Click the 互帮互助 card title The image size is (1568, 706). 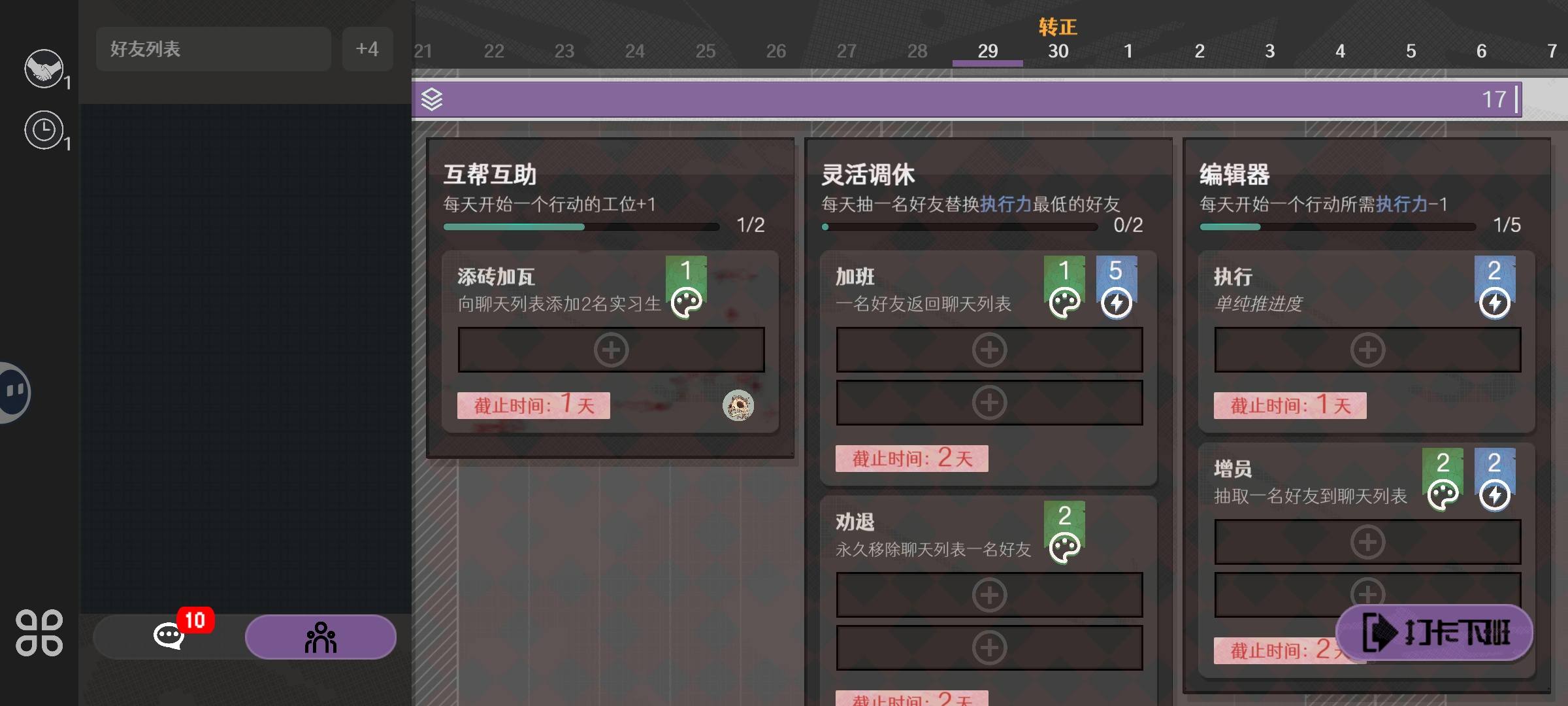[x=490, y=175]
